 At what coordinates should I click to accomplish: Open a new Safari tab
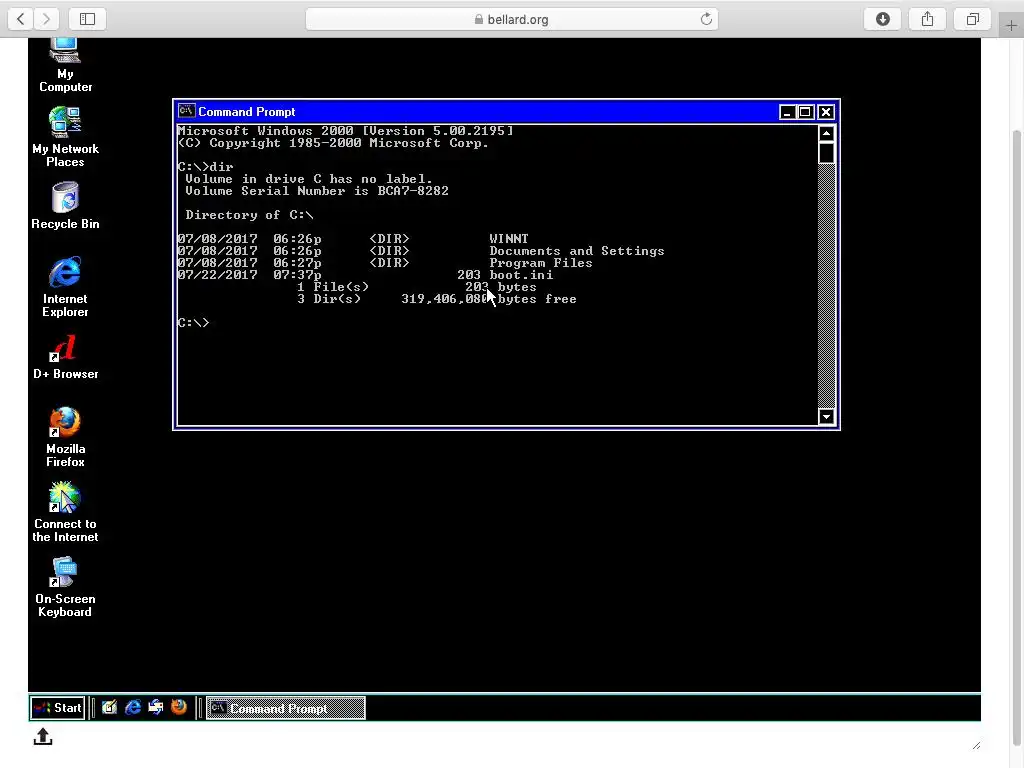[x=1011, y=25]
